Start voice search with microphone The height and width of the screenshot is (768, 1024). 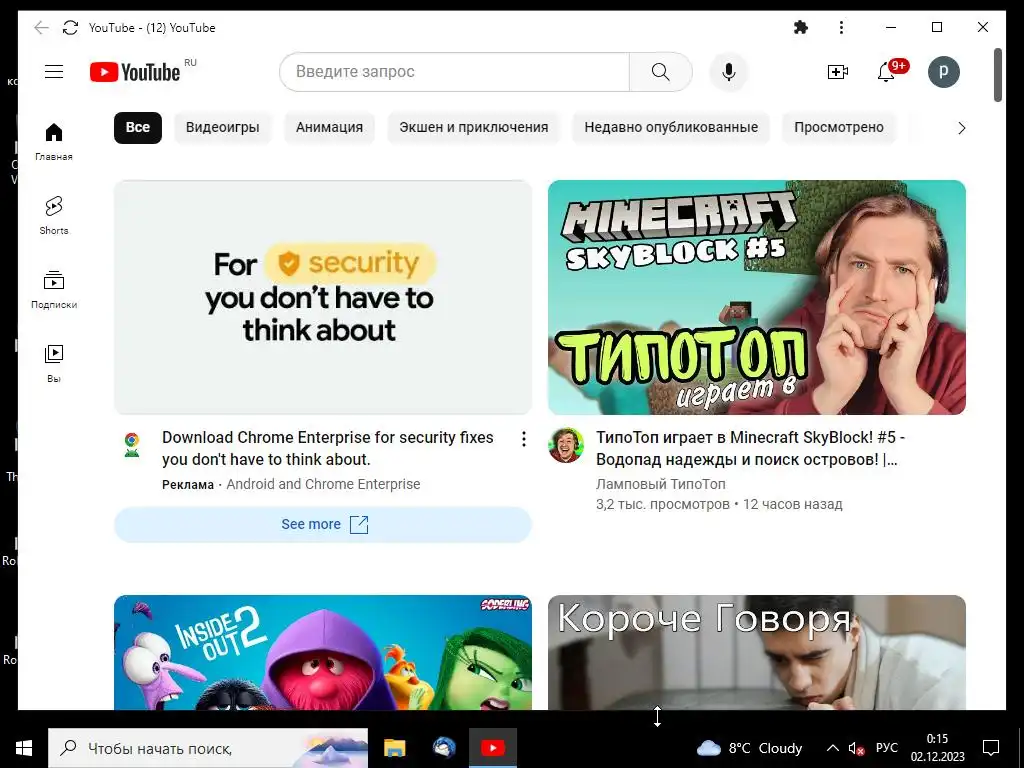729,72
